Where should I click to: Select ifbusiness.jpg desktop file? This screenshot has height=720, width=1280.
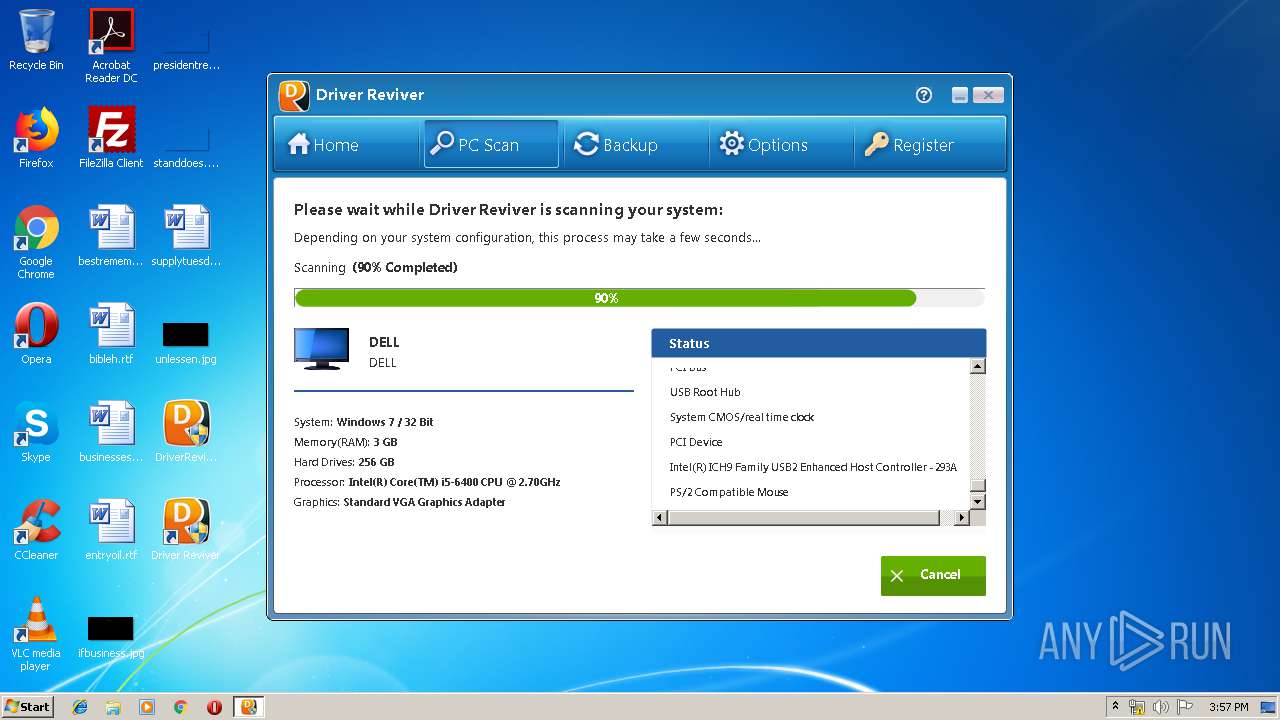point(111,638)
